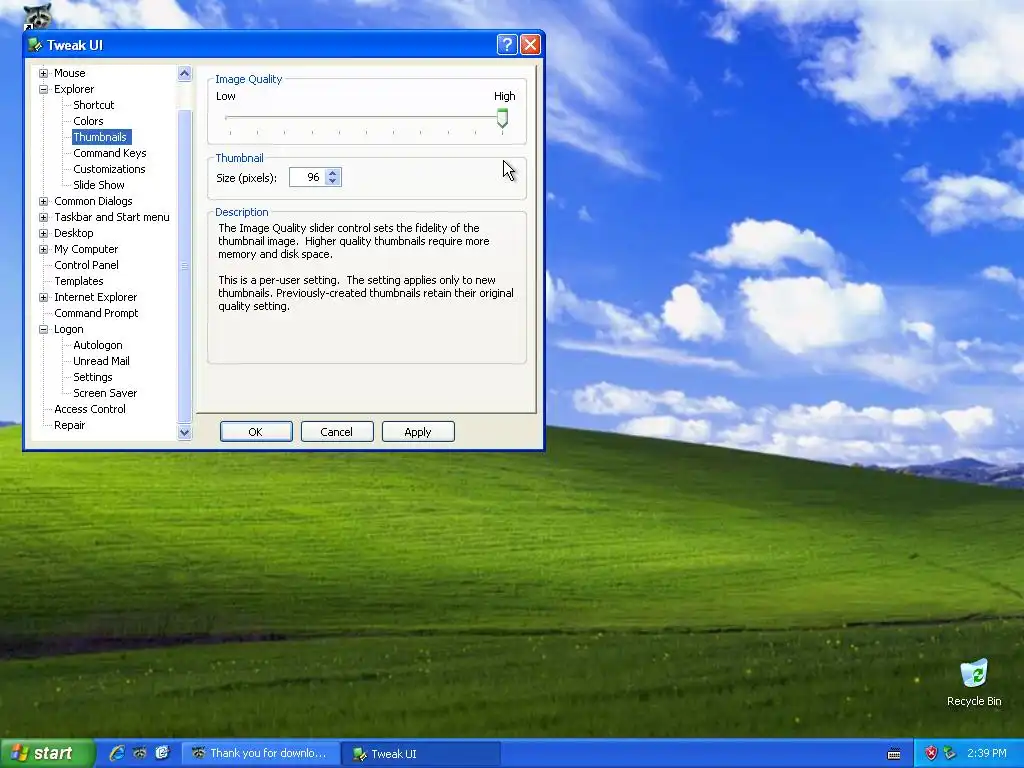Click Tweak UI title bar icon
1024x768 pixels.
[x=35, y=45]
